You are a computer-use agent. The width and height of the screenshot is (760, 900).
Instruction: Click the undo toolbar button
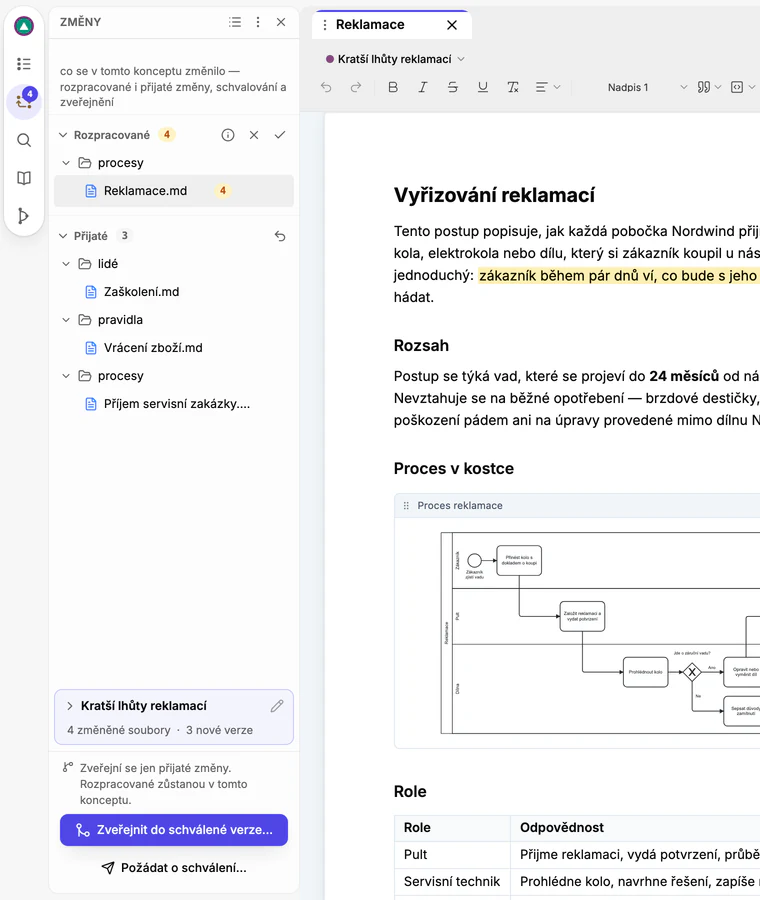tap(326, 87)
